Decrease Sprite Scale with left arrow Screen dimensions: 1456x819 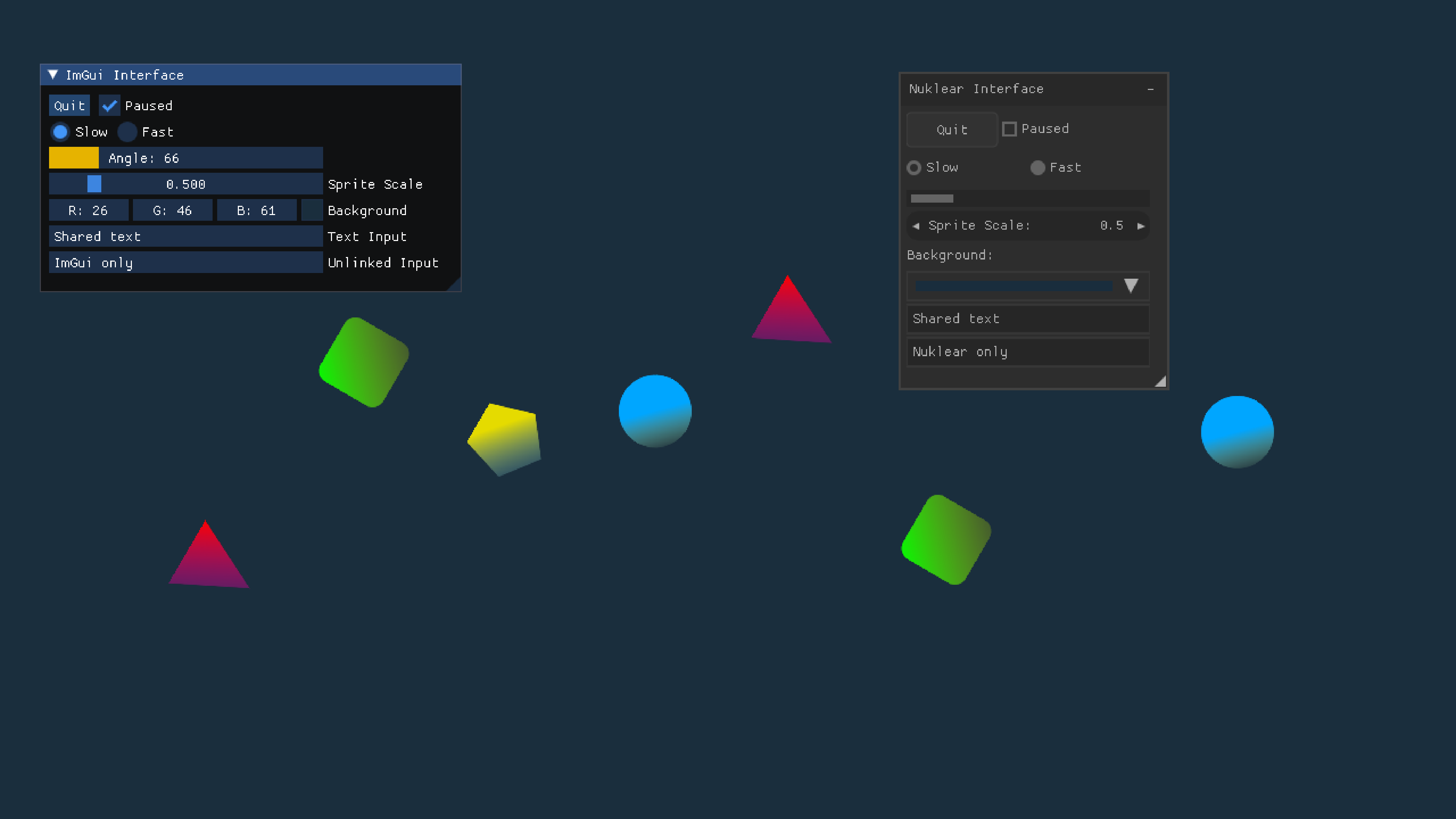916,226
